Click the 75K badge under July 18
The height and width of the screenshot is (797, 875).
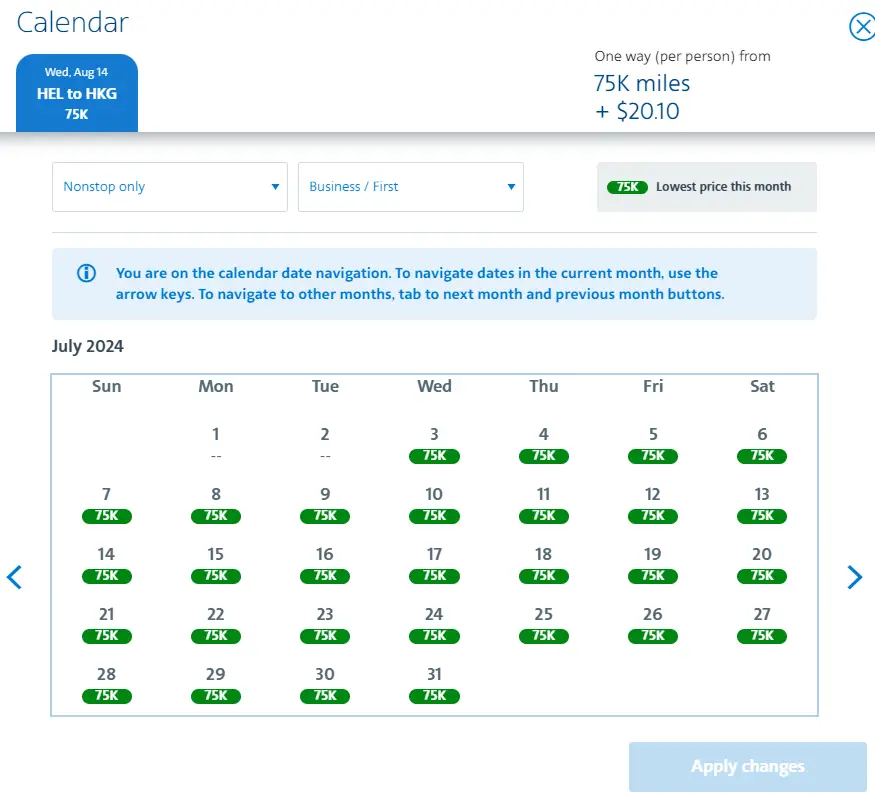tap(544, 576)
